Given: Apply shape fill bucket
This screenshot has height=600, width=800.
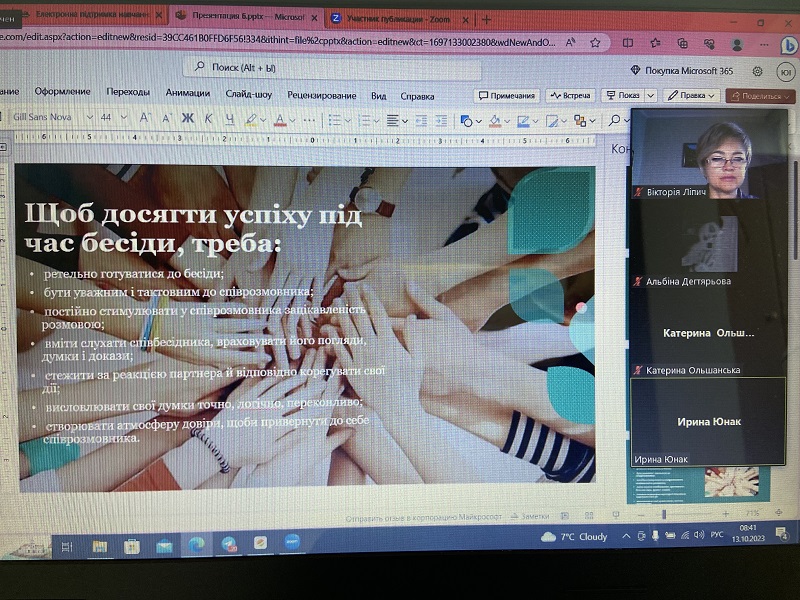Looking at the screenshot, I should (495, 121).
